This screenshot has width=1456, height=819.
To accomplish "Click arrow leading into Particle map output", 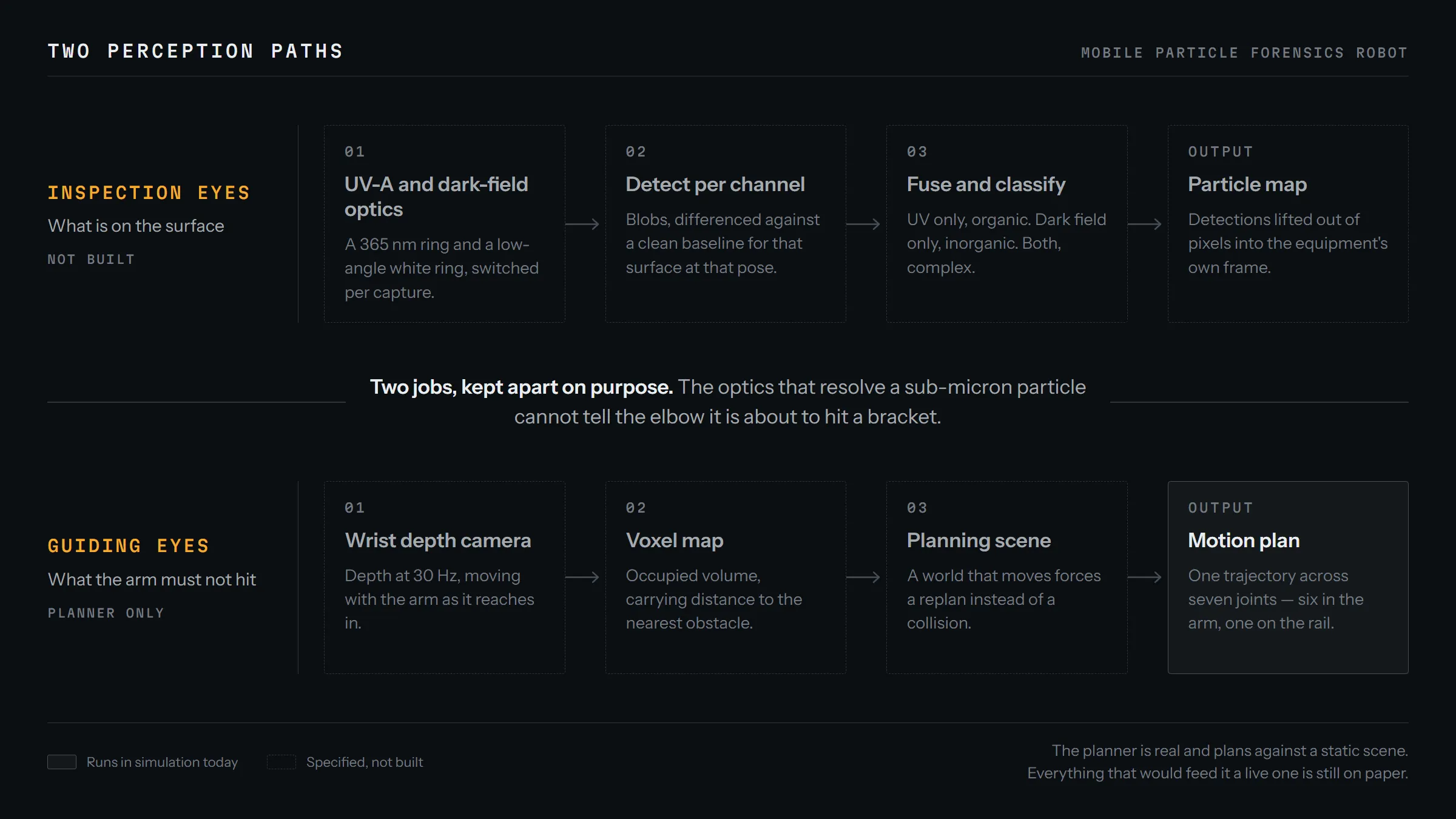I will pos(1145,224).
